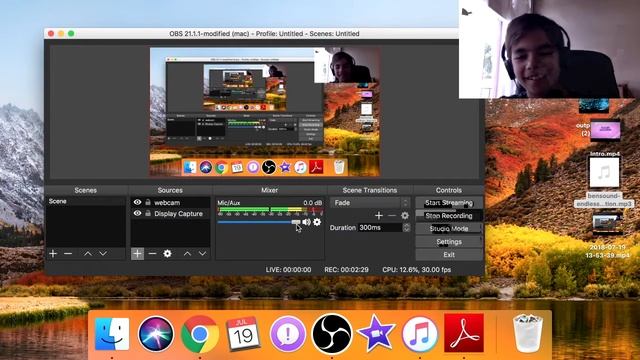This screenshot has width=640, height=360.
Task: Open Trash in the Dock
Action: point(528,333)
